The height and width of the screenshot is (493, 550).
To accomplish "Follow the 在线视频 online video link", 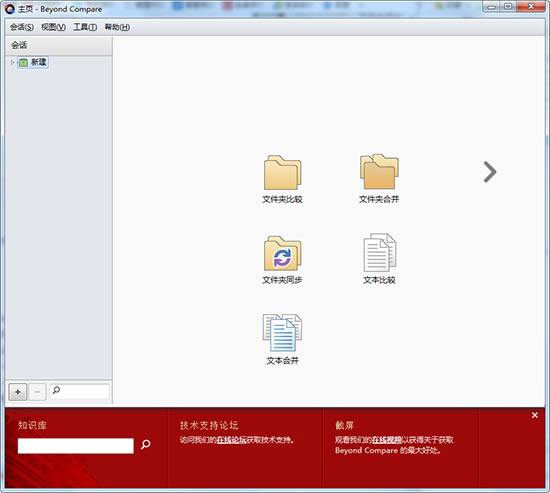I will (387, 440).
